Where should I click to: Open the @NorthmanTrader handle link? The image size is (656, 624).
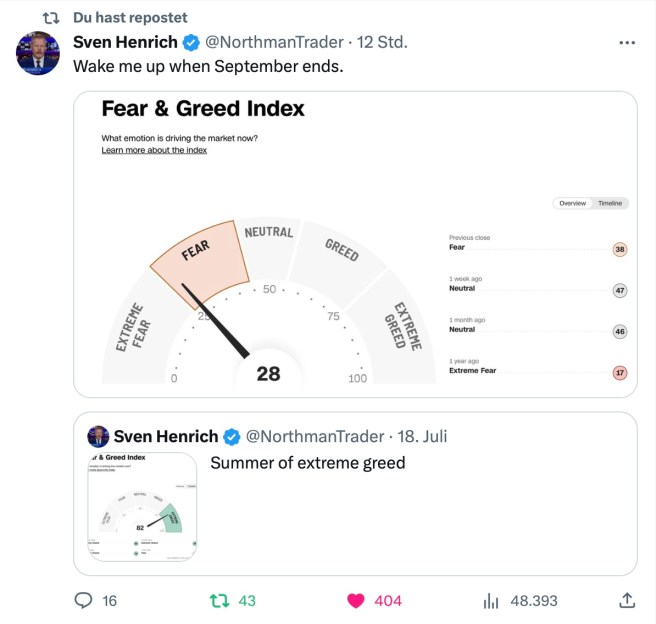(x=274, y=42)
